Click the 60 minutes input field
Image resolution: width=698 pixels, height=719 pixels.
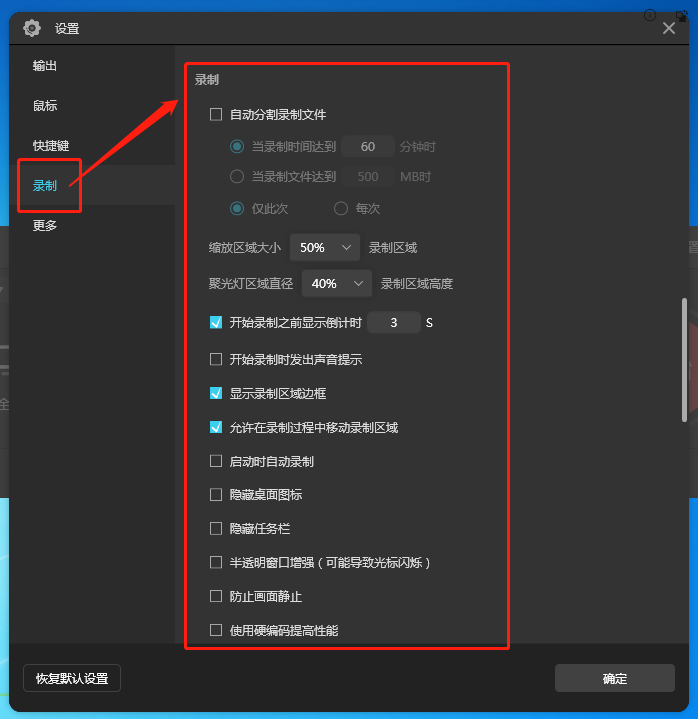coord(368,147)
